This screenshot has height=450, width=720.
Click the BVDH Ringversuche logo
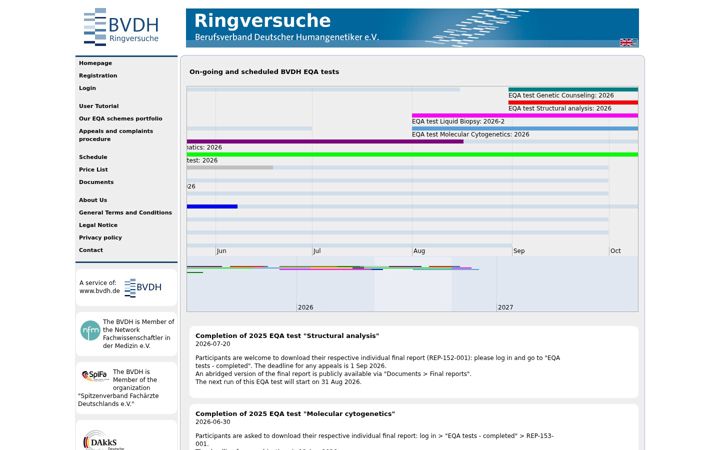point(121,27)
